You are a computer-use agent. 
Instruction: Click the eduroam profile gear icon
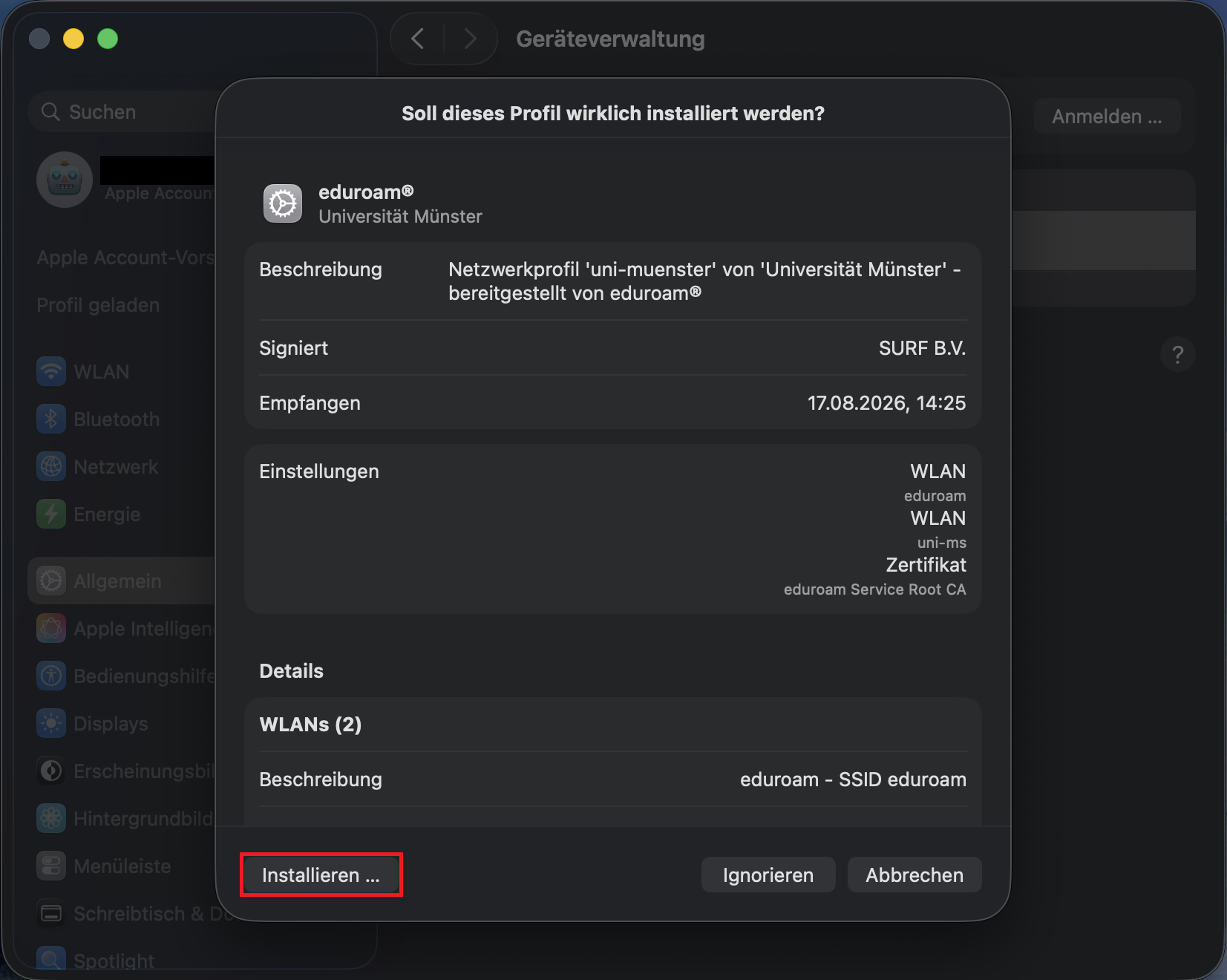point(283,203)
